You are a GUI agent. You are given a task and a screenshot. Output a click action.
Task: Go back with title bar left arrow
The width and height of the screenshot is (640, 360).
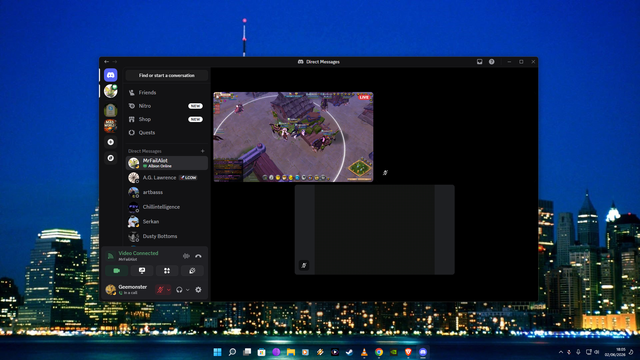click(107, 62)
